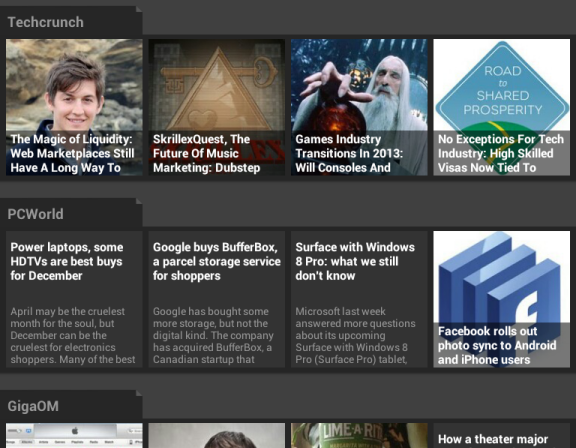Tap the Road to Shared Prosperity image

click(x=502, y=85)
